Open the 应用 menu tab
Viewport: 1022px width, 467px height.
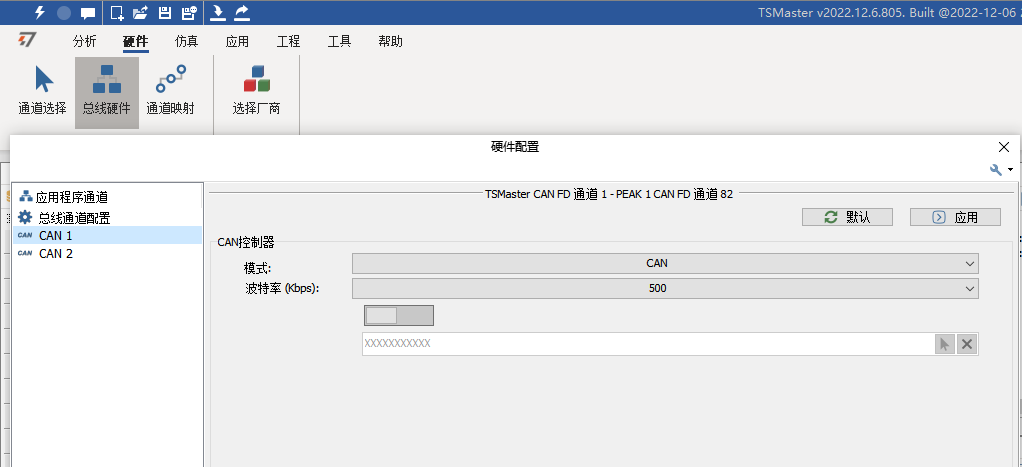(237, 42)
